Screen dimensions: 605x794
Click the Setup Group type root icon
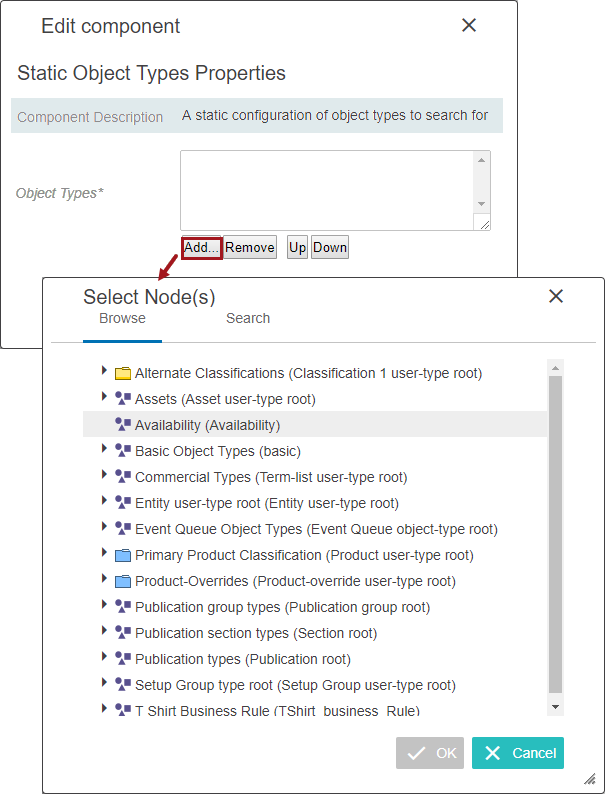coord(123,685)
